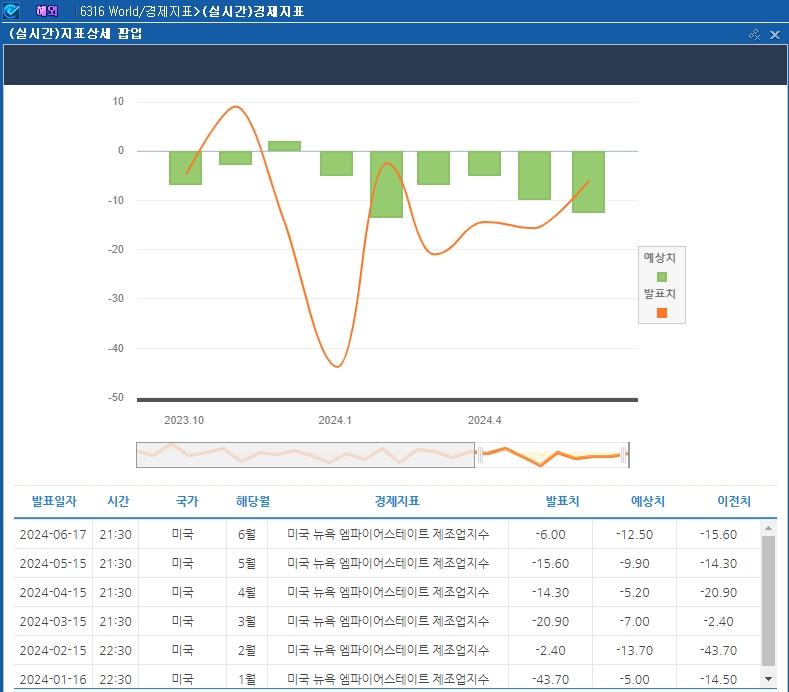Click the -7.00 예상치 value
789x692 pixels.
[x=635, y=622]
